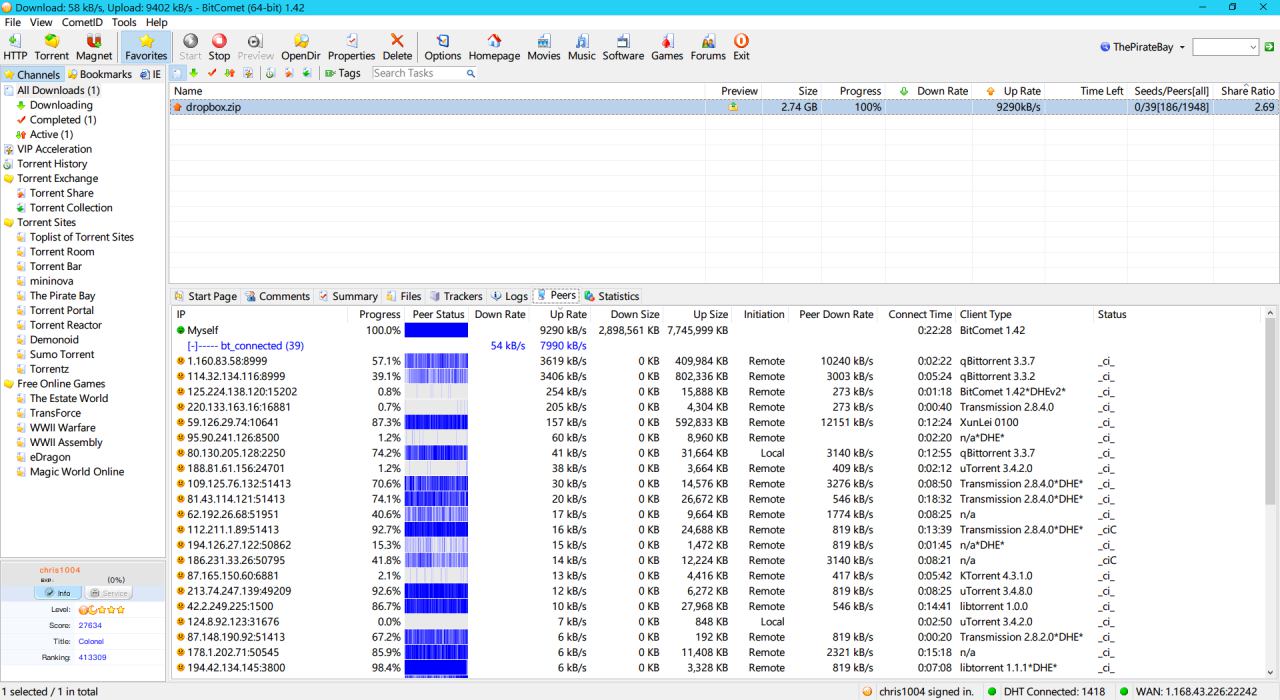Switch to the Logs tab
The height and width of the screenshot is (700, 1280).
[x=510, y=296]
